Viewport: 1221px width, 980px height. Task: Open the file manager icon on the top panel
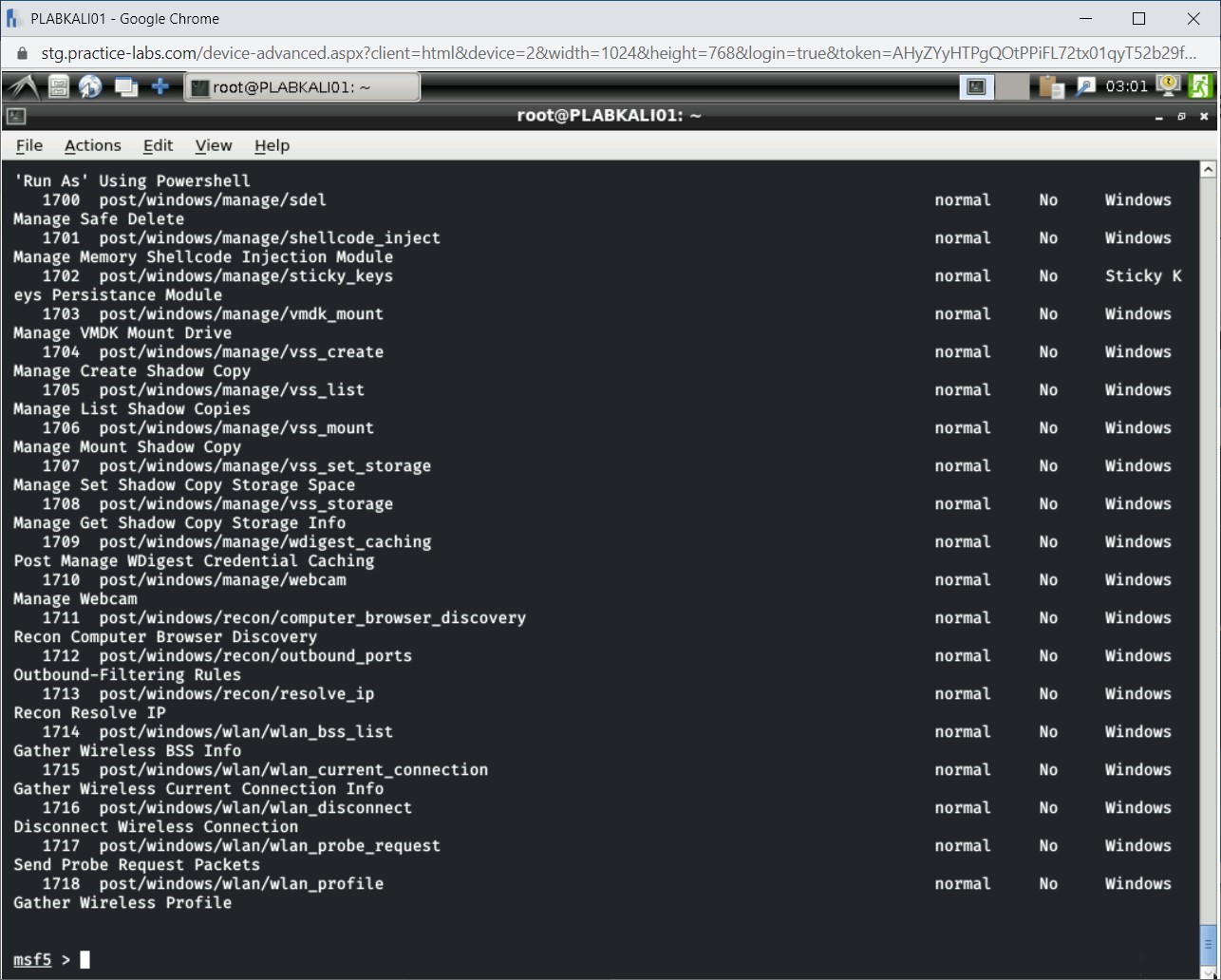pos(57,85)
